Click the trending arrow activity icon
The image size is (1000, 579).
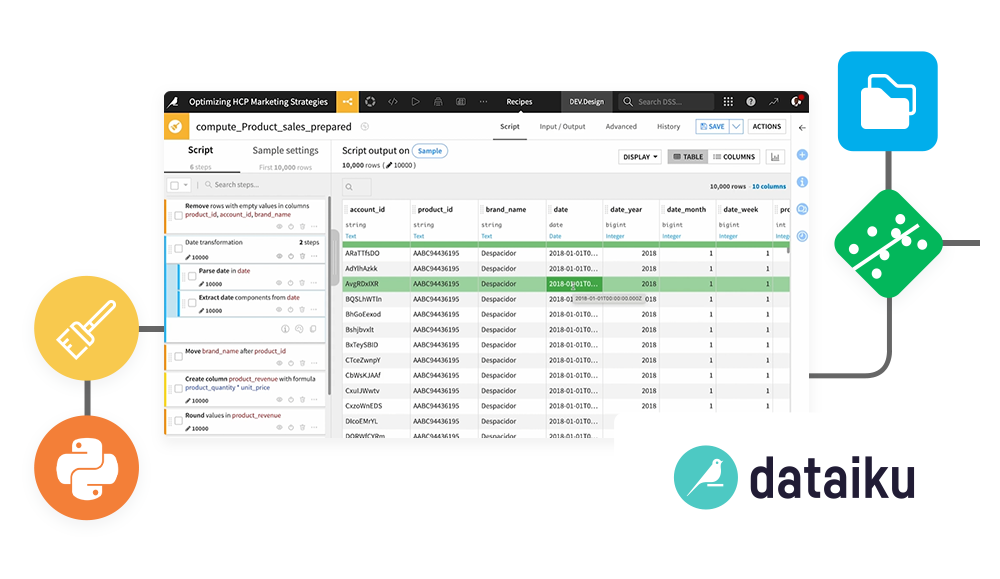(774, 101)
